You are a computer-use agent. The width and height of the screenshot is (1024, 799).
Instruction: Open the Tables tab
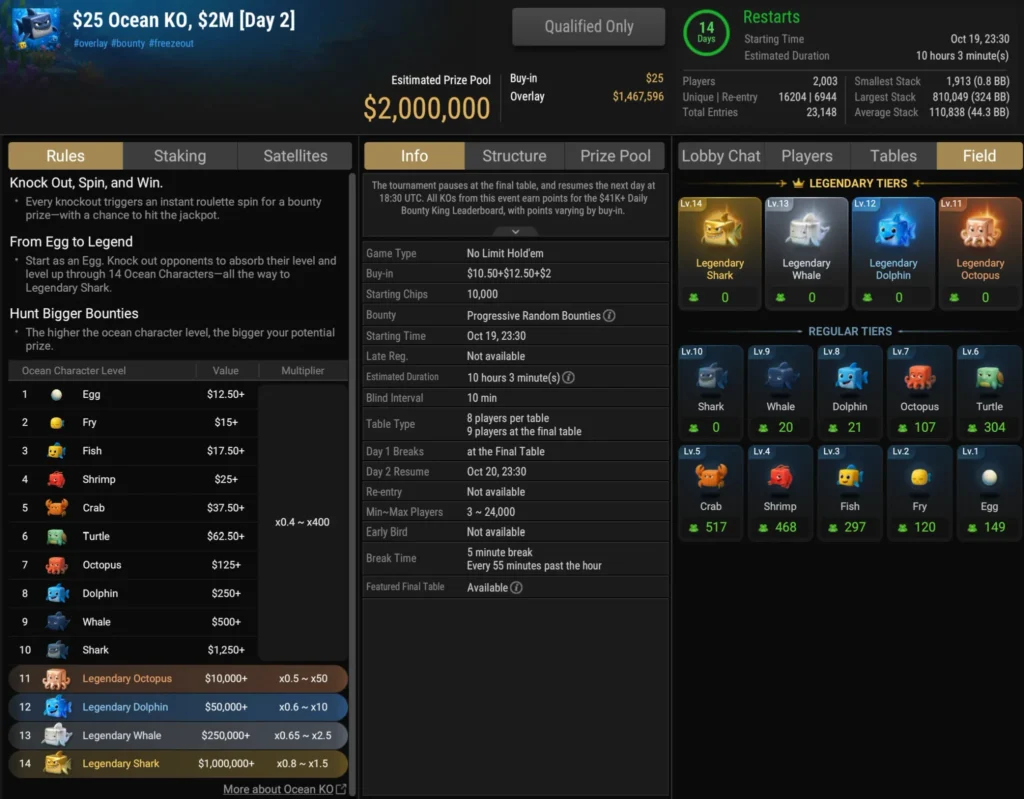tap(893, 156)
